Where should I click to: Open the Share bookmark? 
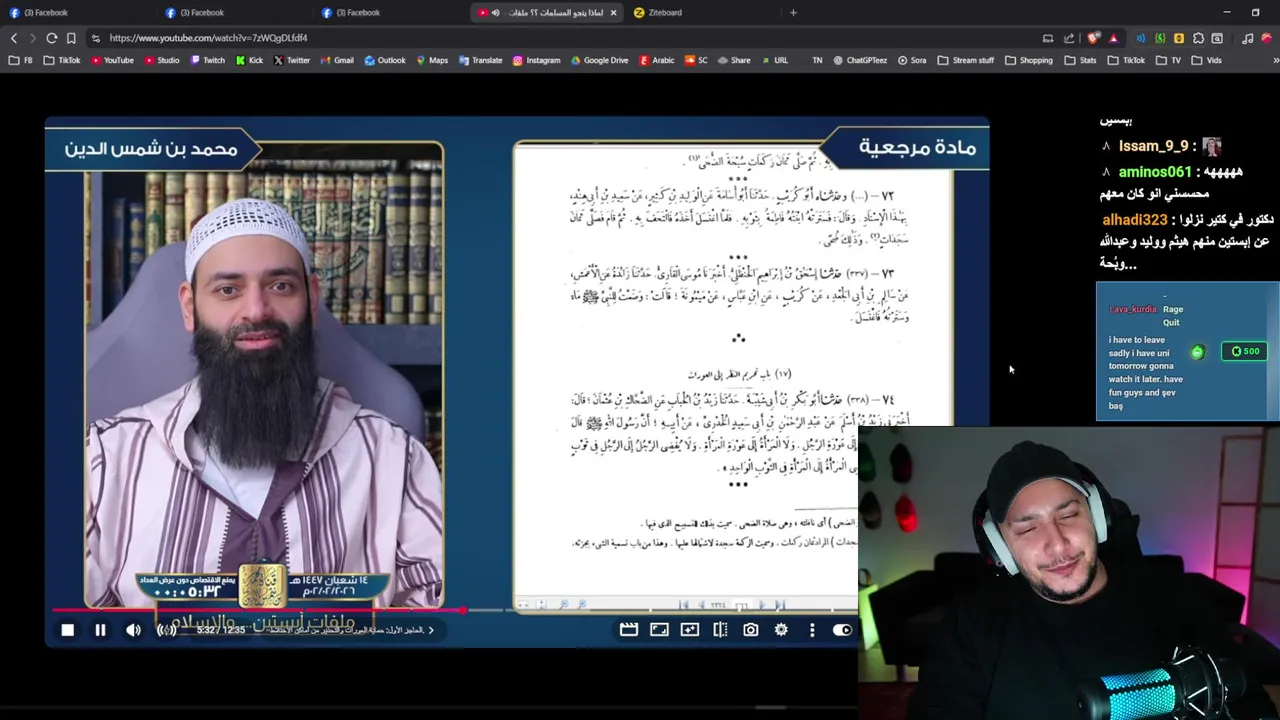733,60
